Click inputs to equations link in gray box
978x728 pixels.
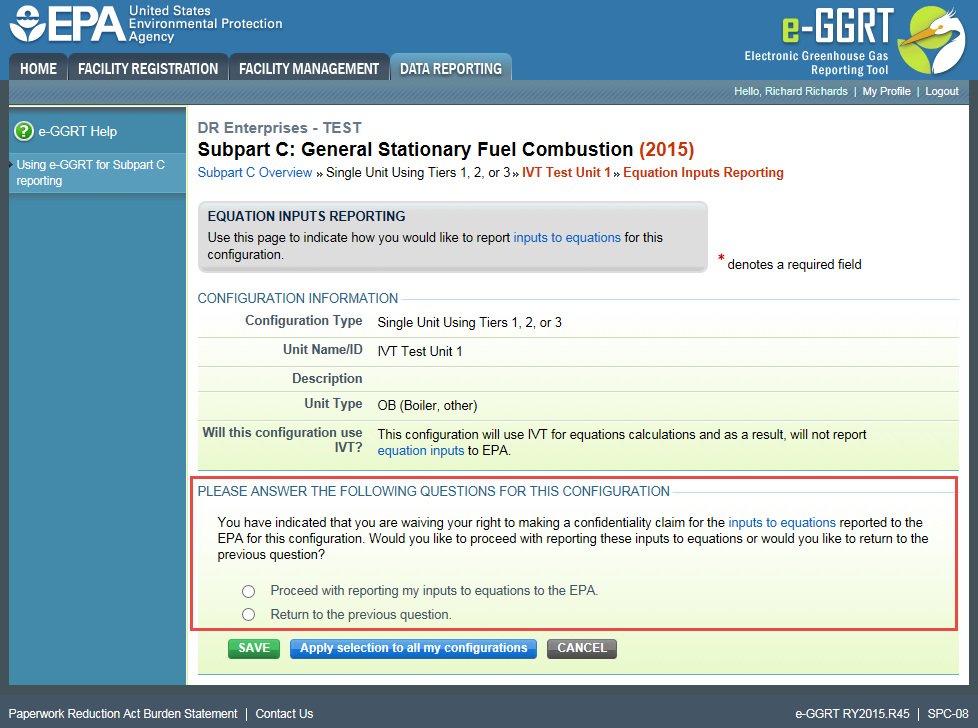point(567,238)
